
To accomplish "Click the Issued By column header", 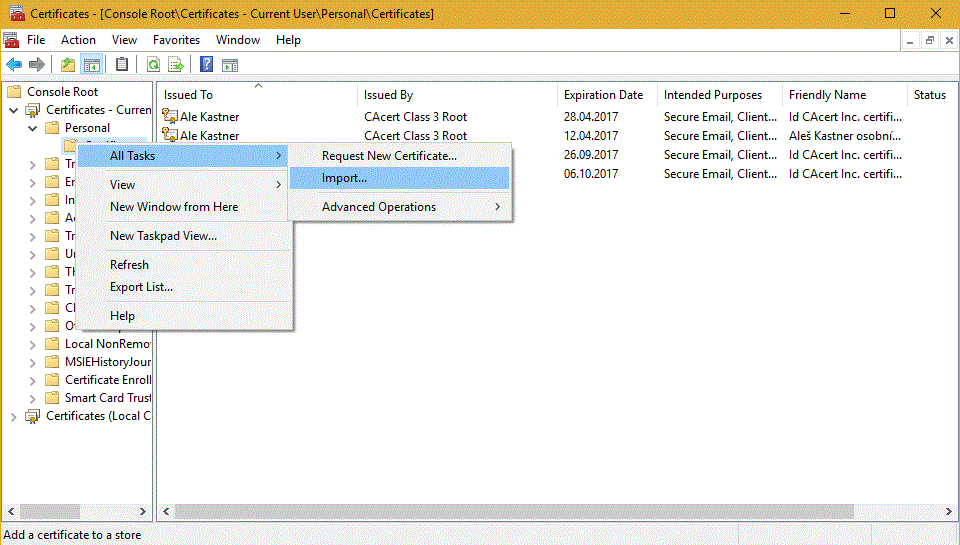I will [x=388, y=95].
